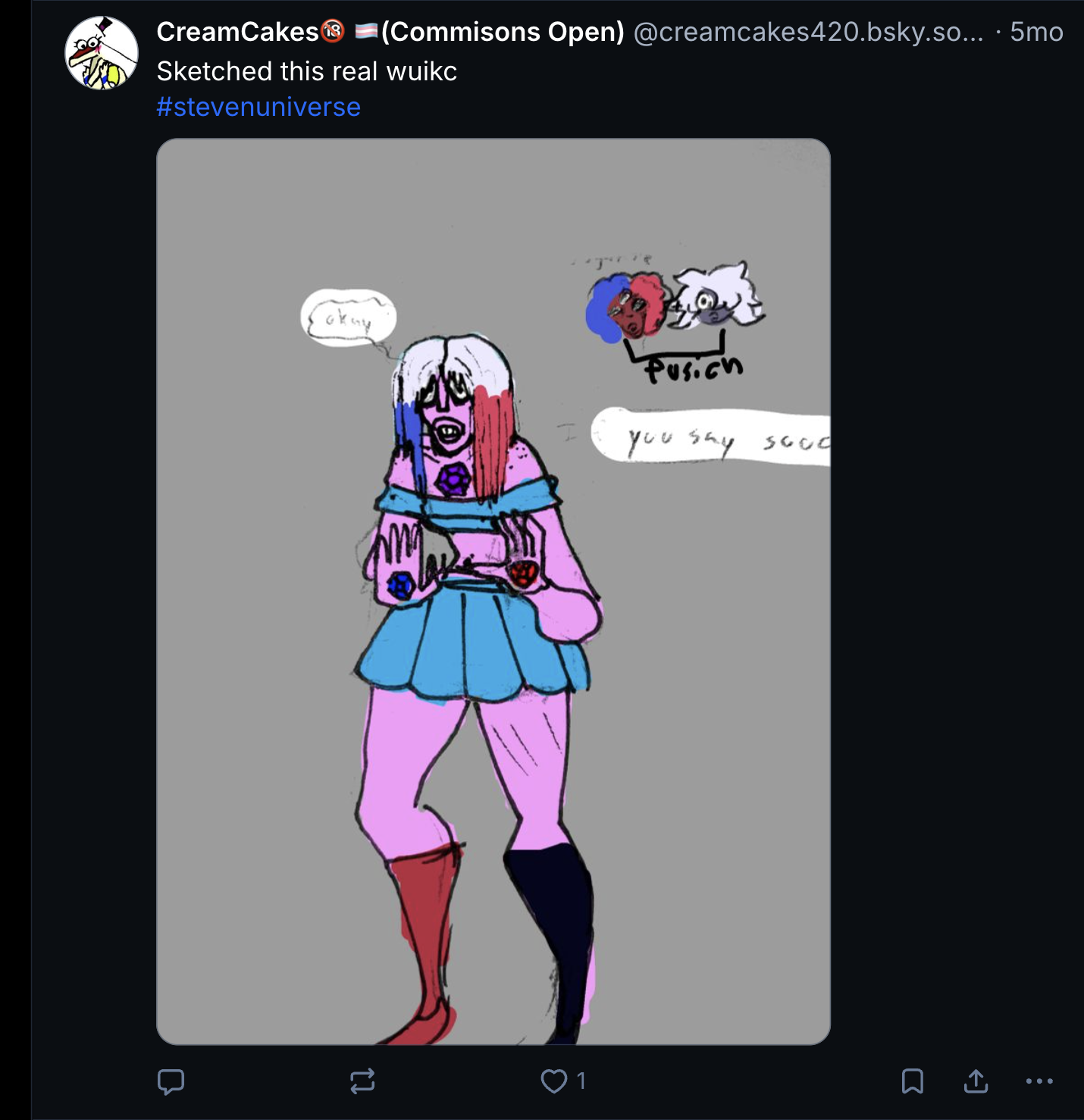This screenshot has width=1084, height=1120.
Task: Click the white-haired small head sketch
Action: pos(718,298)
